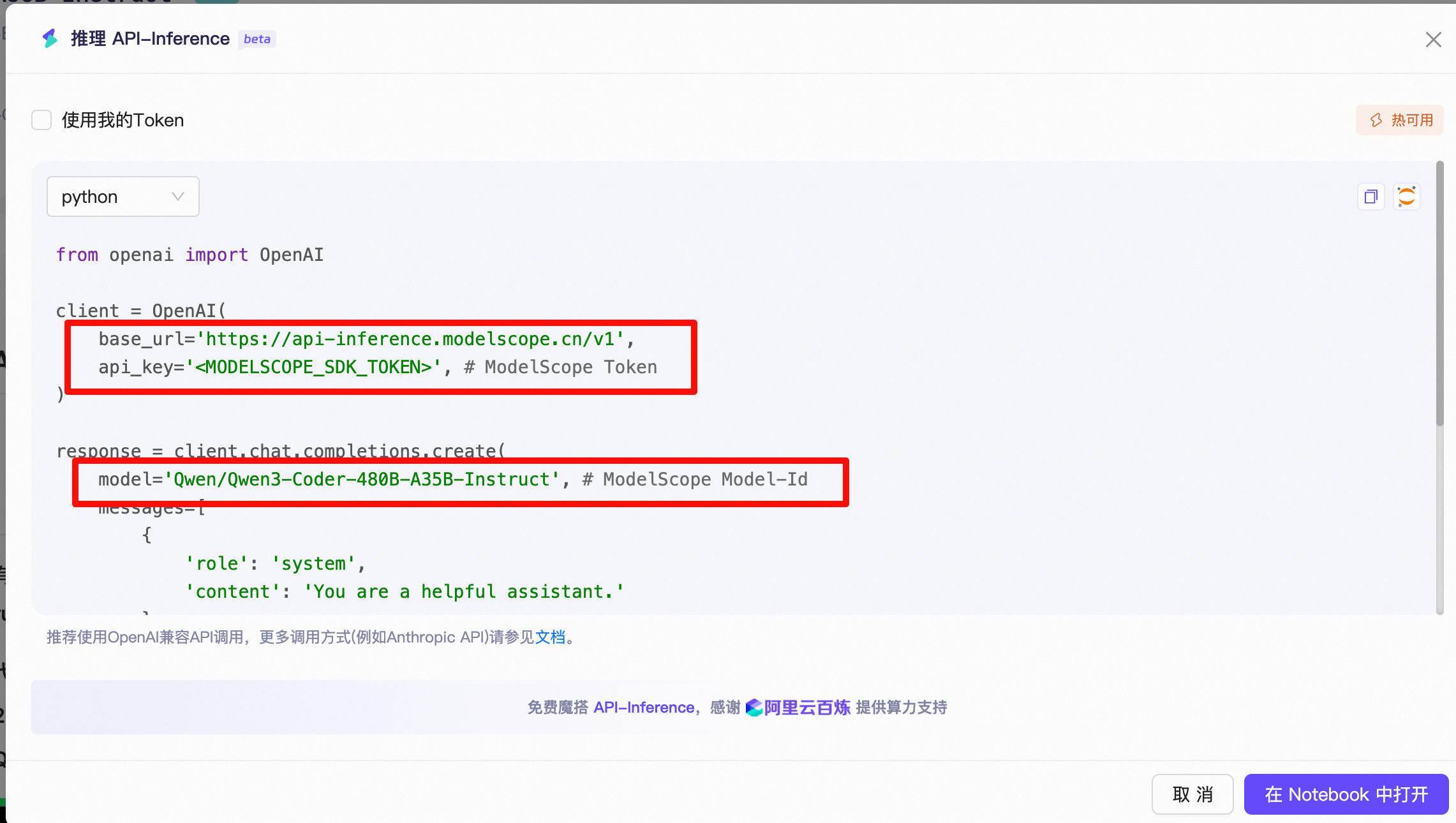The height and width of the screenshot is (823, 1456).
Task: Close the API-Inference dialog with X
Action: (x=1433, y=40)
